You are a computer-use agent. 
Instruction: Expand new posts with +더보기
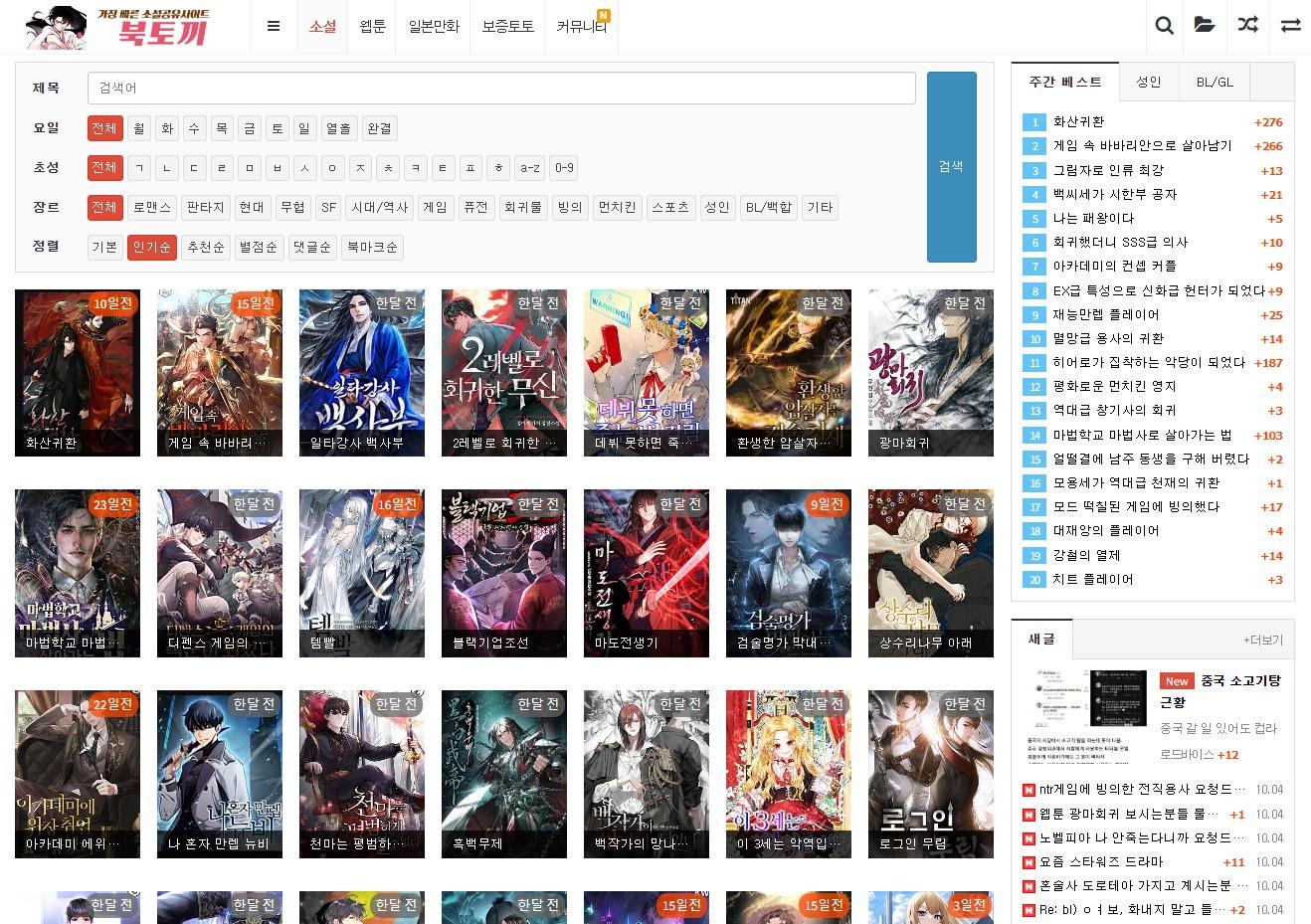click(x=1262, y=640)
